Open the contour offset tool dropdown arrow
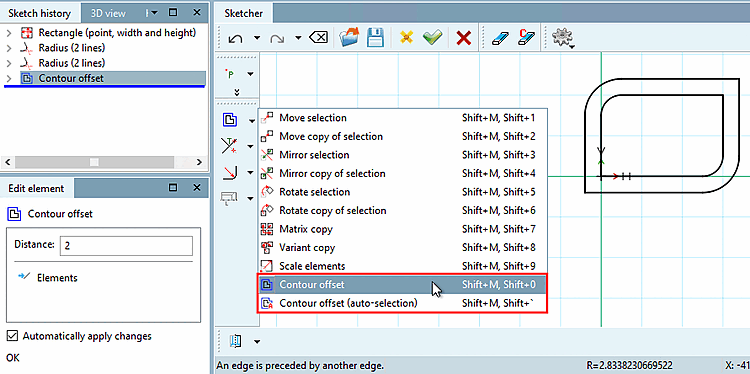The height and width of the screenshot is (374, 750). pyautogui.click(x=252, y=121)
